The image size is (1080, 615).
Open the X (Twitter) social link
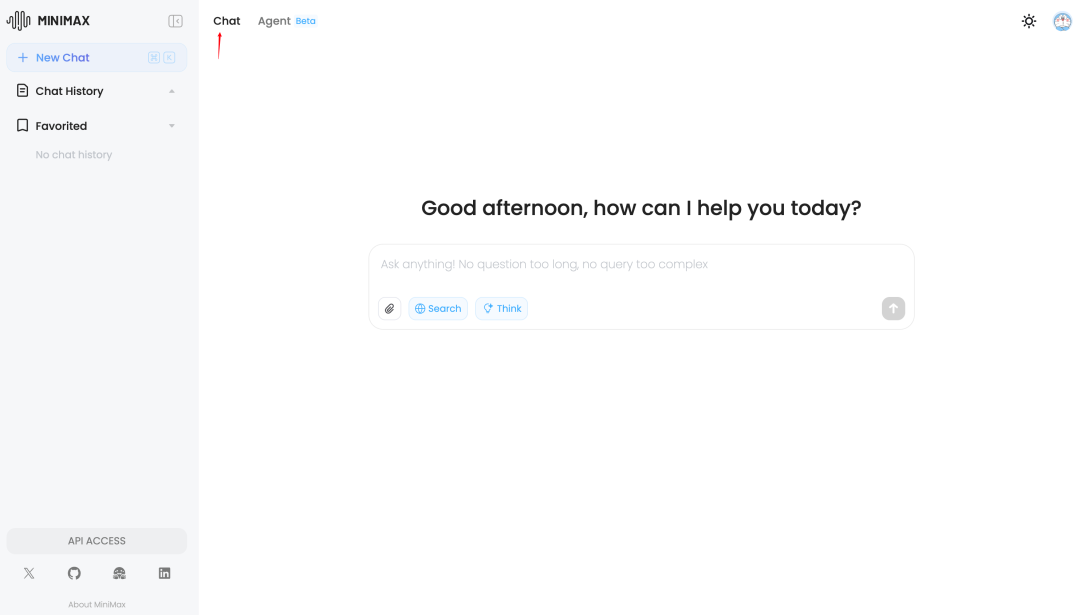tap(29, 573)
